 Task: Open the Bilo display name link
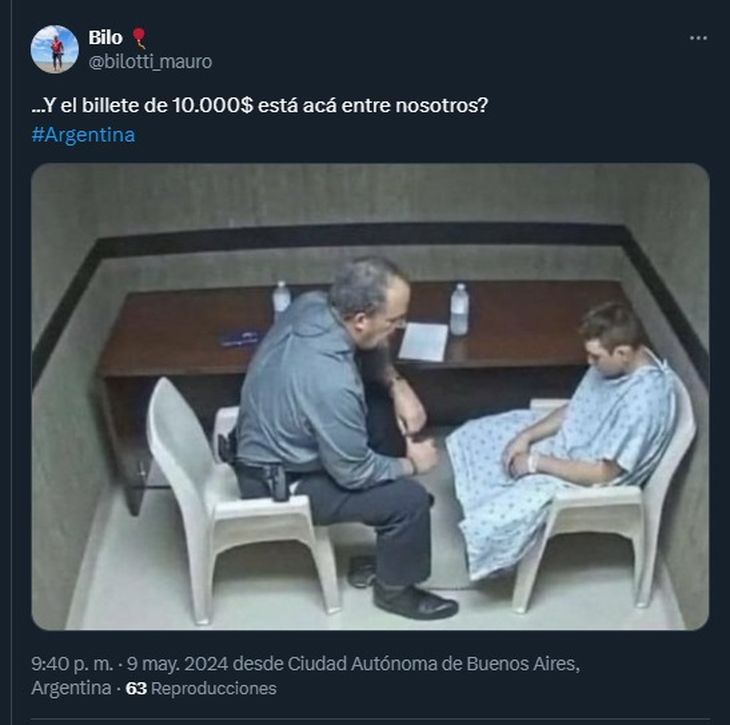pos(105,38)
